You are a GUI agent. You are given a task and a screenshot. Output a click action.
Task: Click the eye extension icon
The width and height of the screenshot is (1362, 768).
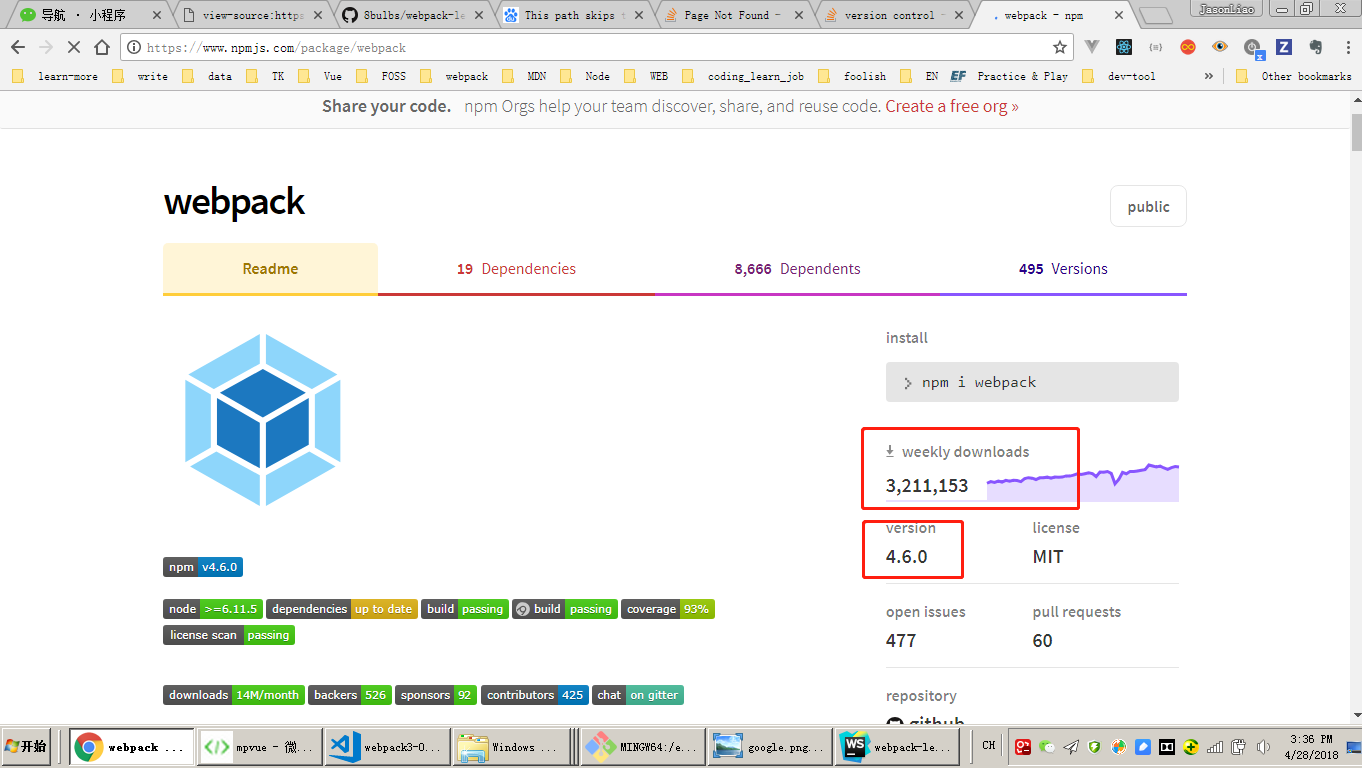point(1220,47)
